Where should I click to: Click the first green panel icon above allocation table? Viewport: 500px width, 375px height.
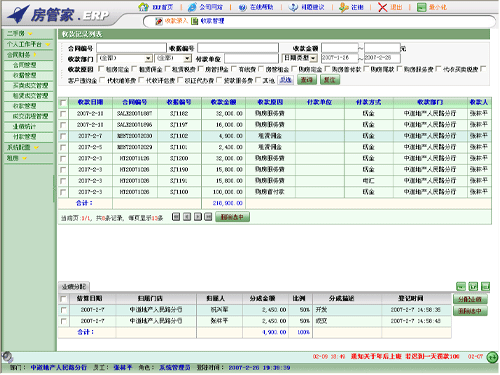coord(461,286)
